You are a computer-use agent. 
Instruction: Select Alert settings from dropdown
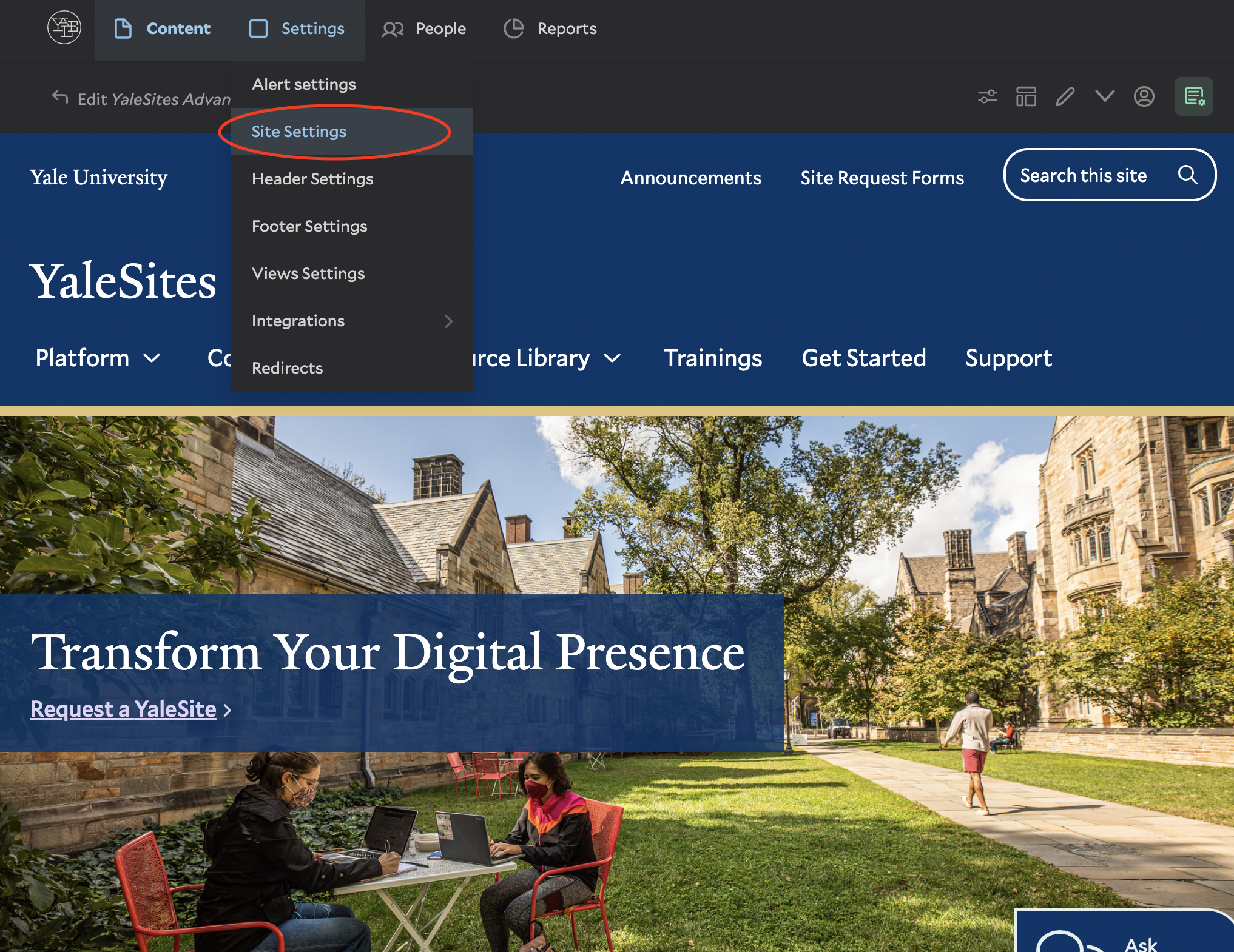pos(352,84)
